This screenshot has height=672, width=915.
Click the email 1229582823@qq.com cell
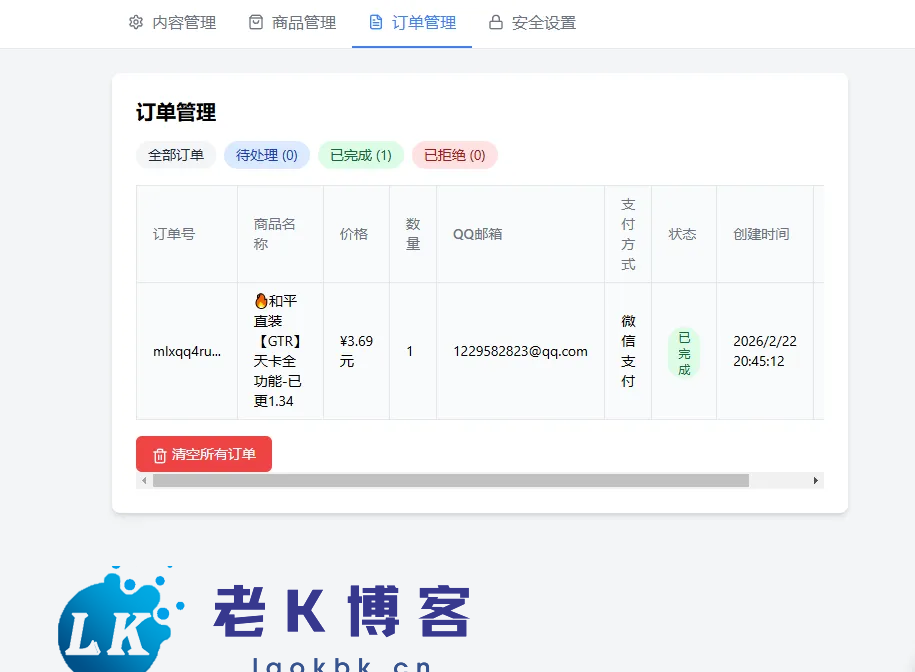coord(520,351)
